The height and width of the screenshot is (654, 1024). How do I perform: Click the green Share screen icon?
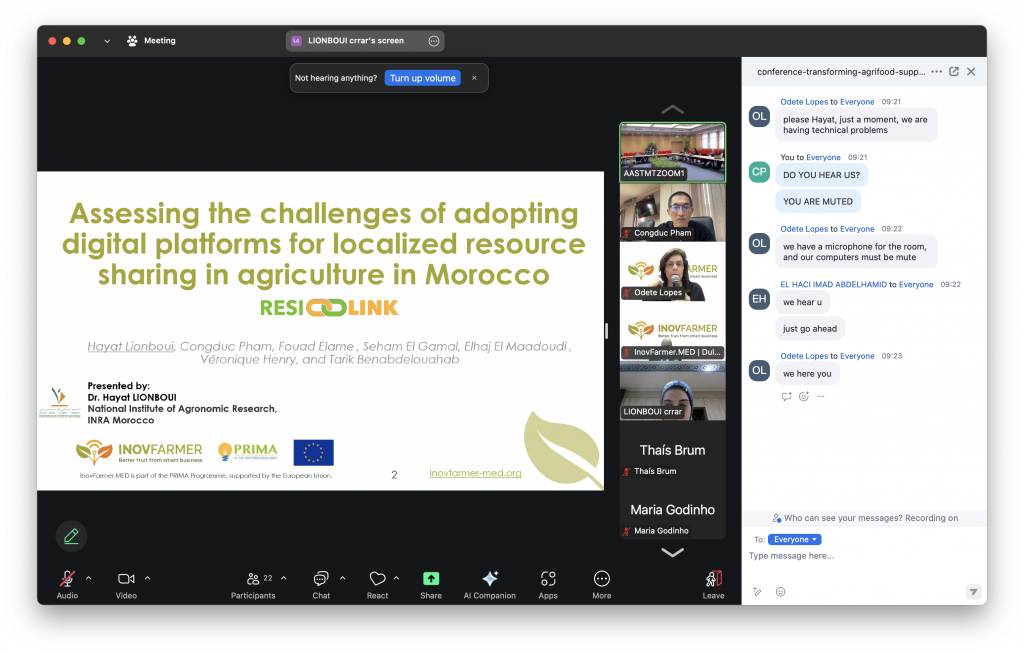pyautogui.click(x=431, y=579)
